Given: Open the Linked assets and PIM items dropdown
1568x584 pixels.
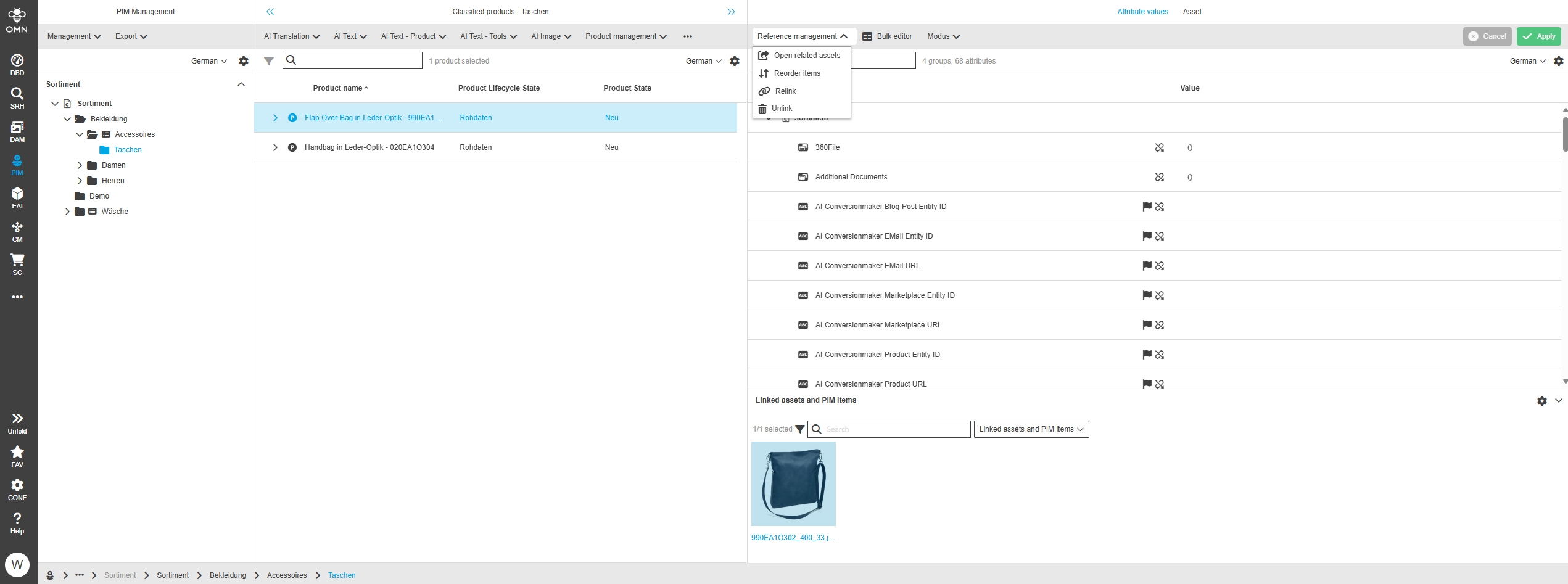Looking at the screenshot, I should point(1031,429).
